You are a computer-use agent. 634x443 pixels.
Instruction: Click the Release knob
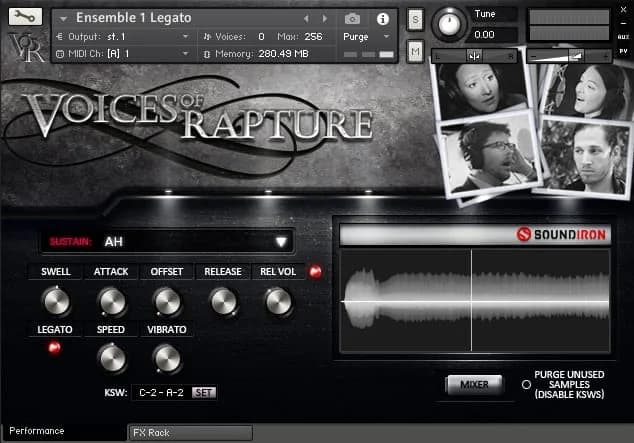tap(223, 302)
